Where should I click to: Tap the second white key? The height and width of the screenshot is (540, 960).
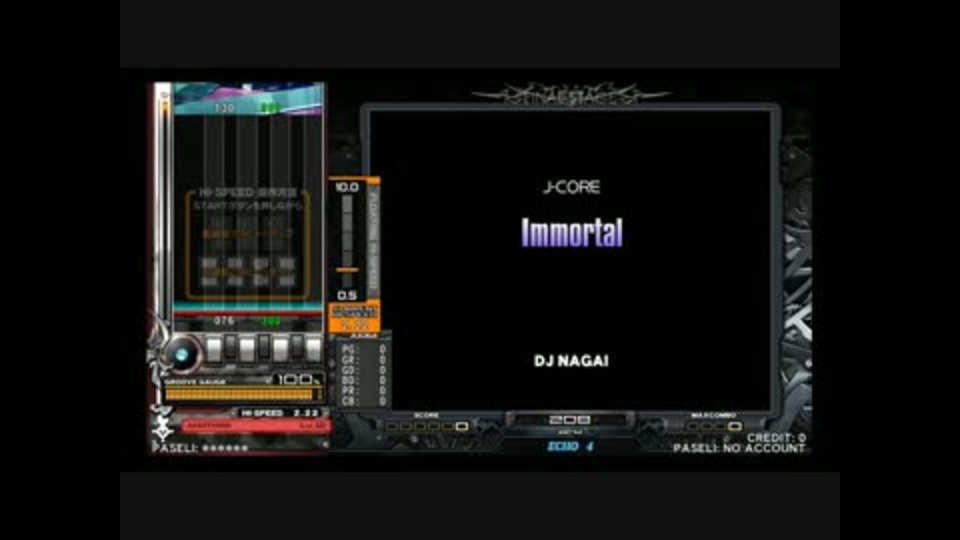[x=247, y=350]
